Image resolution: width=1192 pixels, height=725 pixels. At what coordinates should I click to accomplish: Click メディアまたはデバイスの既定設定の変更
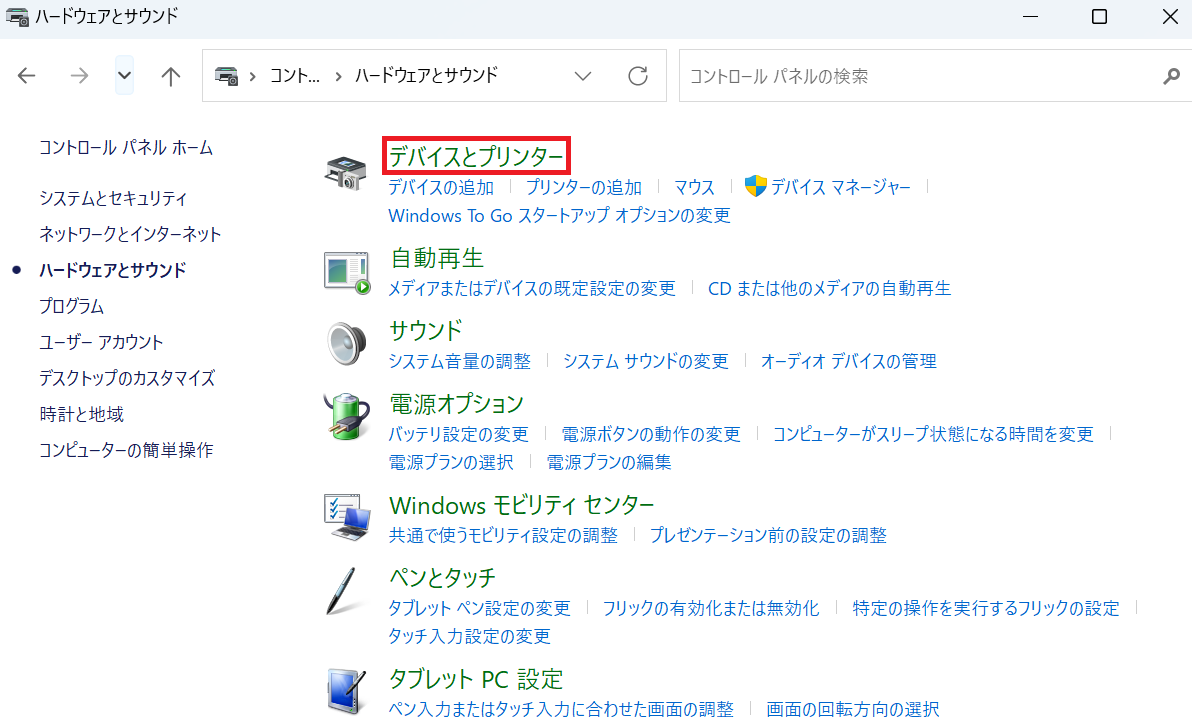pyautogui.click(x=532, y=289)
